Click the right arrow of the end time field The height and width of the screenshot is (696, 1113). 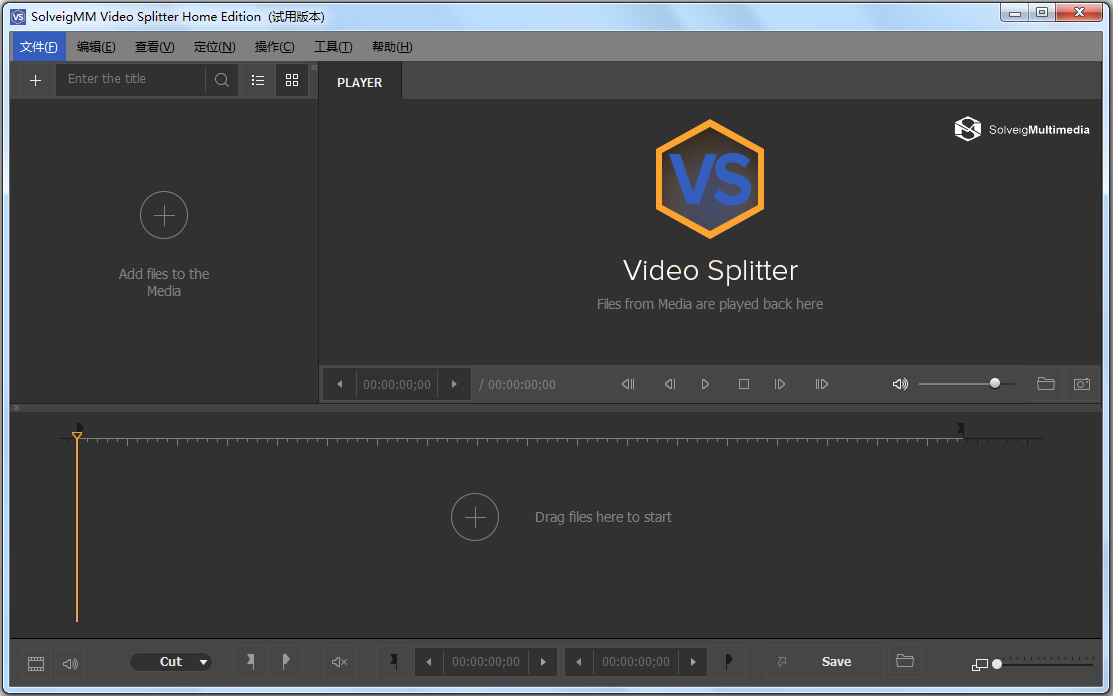[x=693, y=661]
